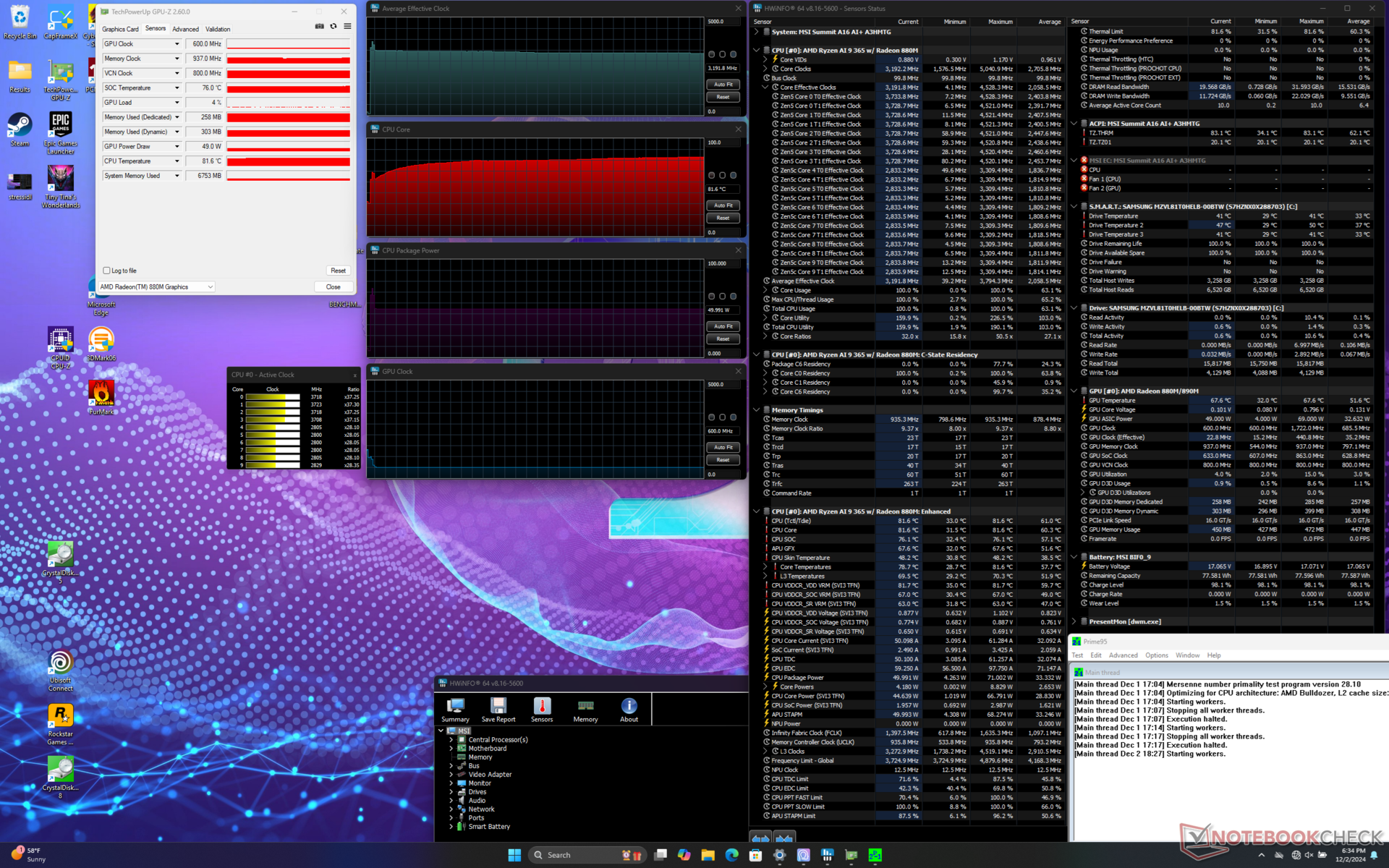The image size is (1389, 868).
Task: Click the CPU Temperature red sensor graph
Action: (x=288, y=161)
